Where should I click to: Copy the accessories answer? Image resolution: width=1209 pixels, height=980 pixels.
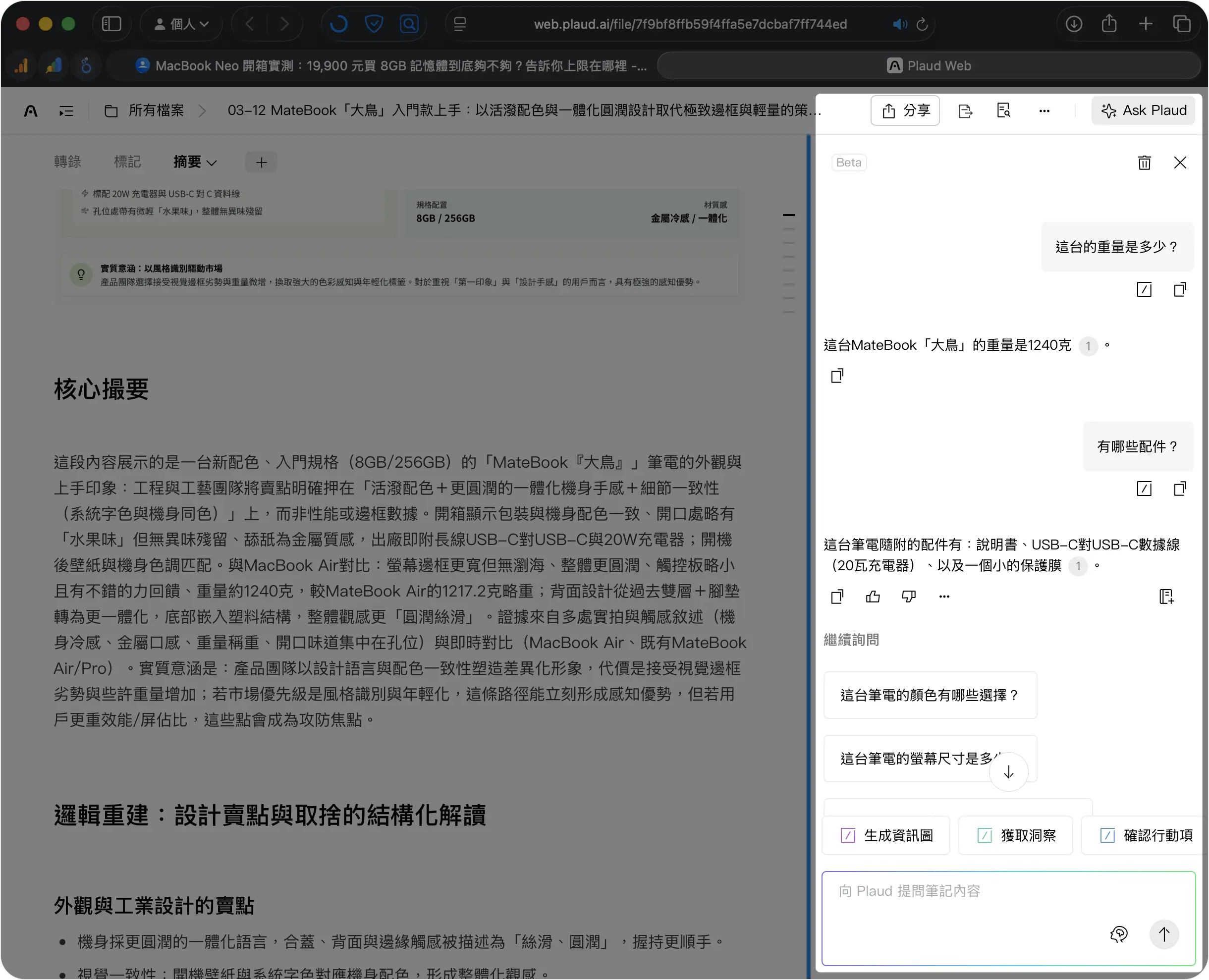(837, 596)
